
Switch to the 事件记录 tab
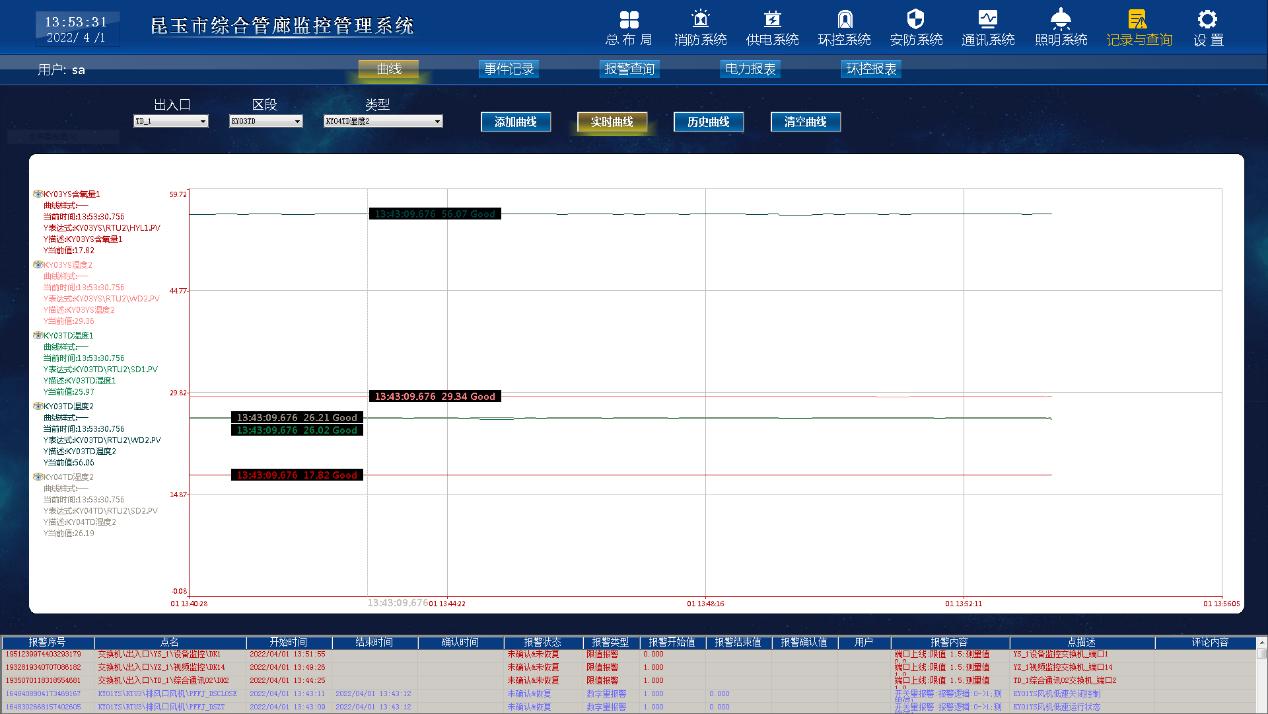point(509,69)
